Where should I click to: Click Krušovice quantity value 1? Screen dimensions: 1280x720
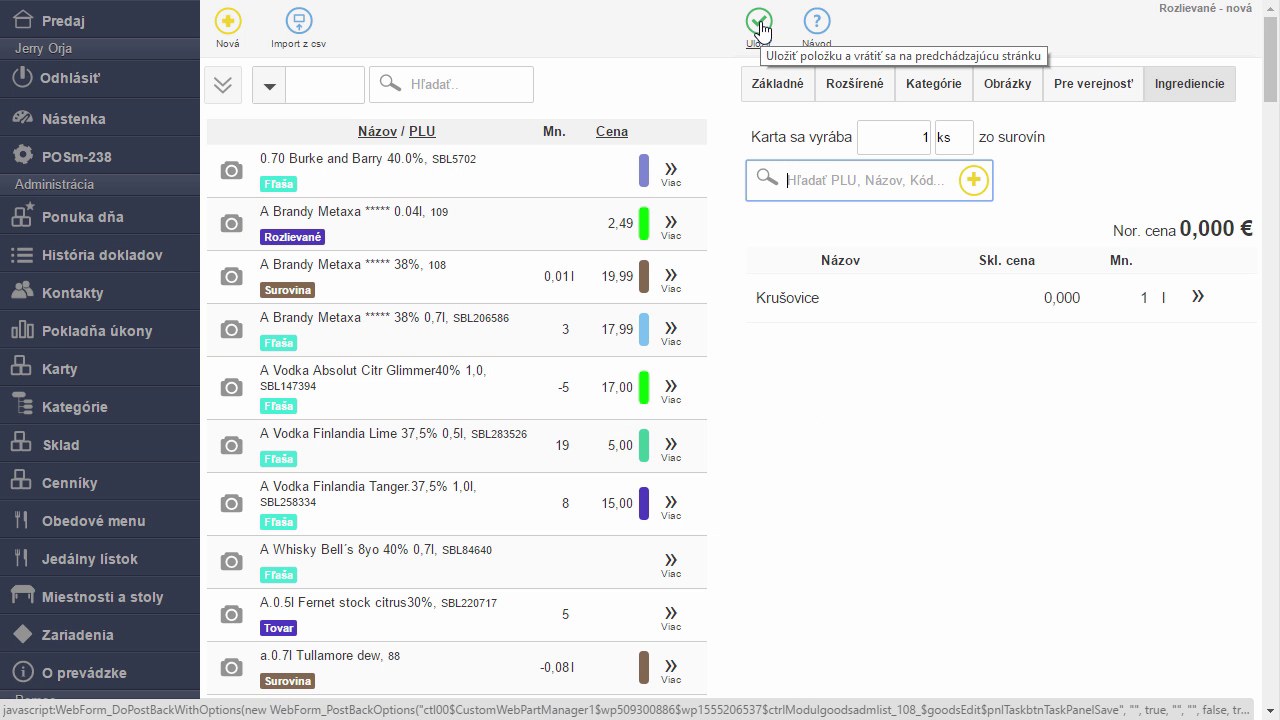tap(1144, 298)
